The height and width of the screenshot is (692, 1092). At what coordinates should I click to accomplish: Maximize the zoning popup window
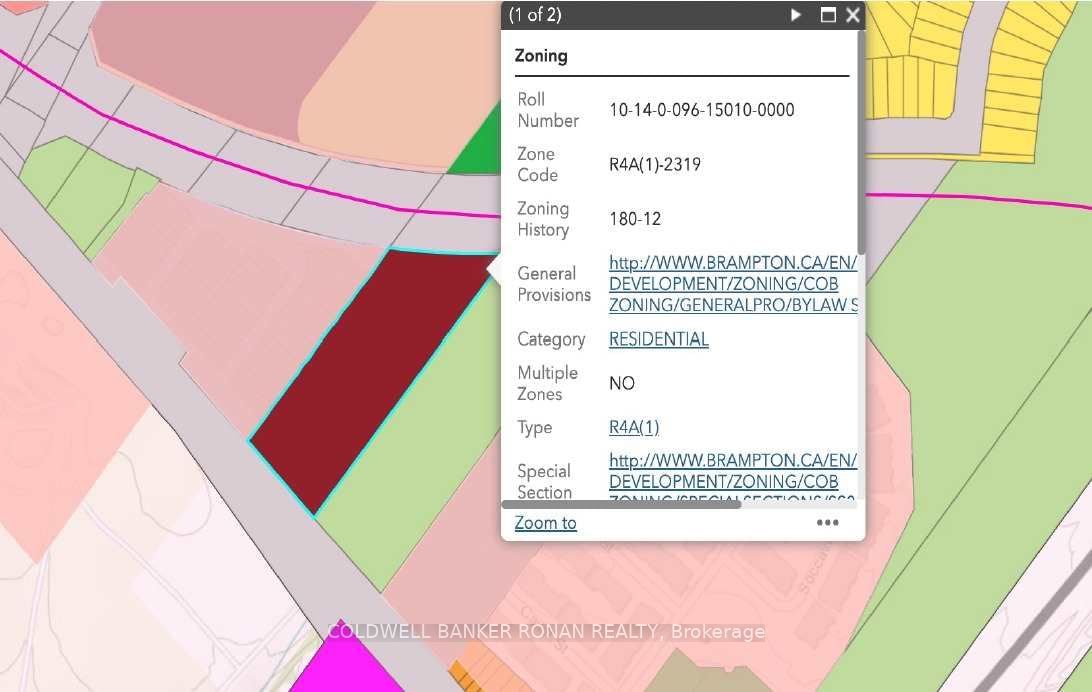pyautogui.click(x=827, y=15)
